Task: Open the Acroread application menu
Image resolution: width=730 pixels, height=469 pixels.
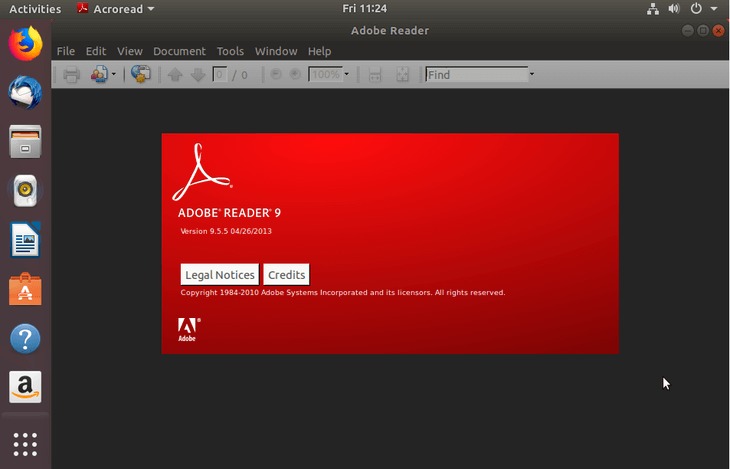Action: pos(115,9)
